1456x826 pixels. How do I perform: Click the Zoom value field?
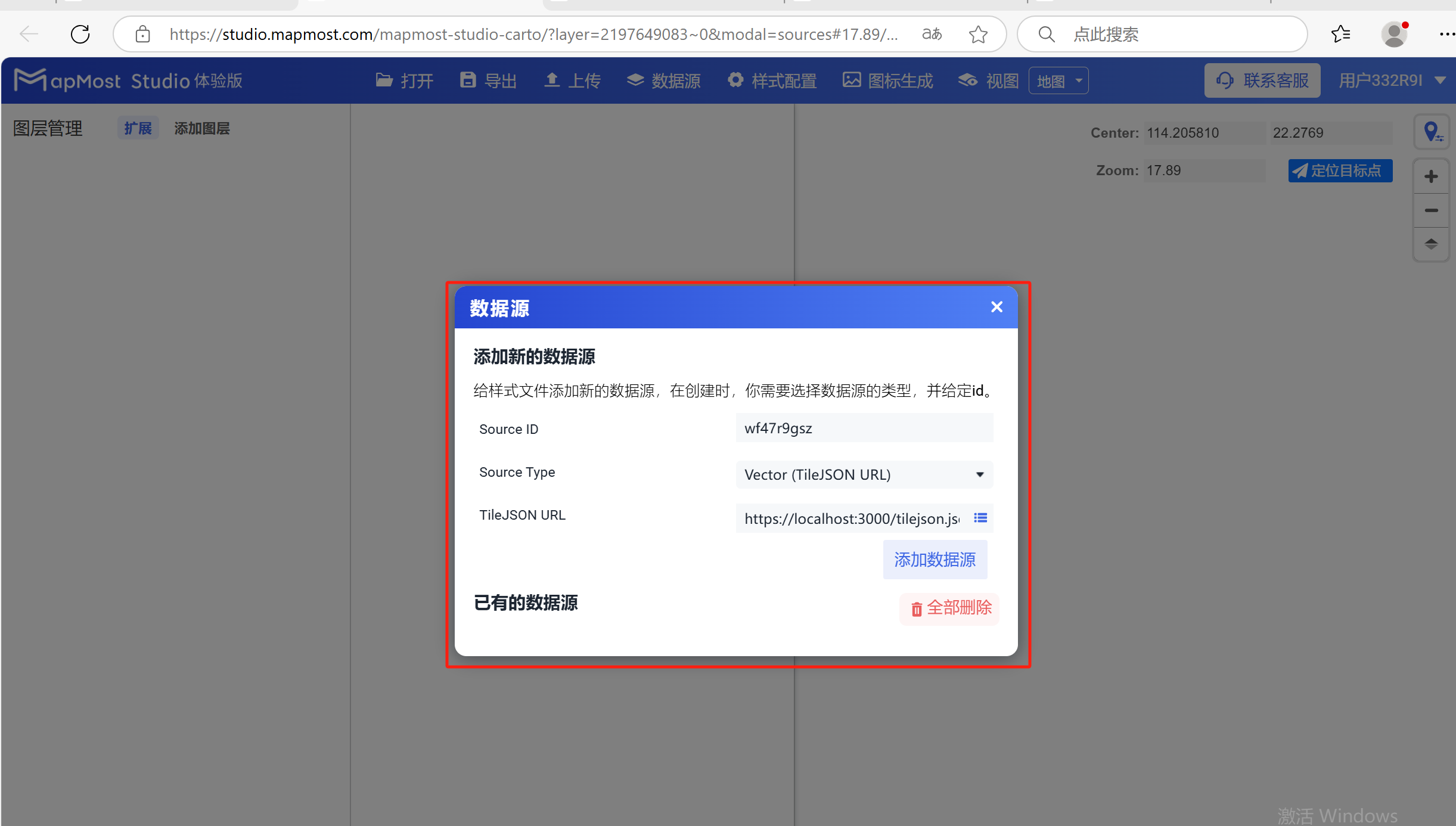1204,170
